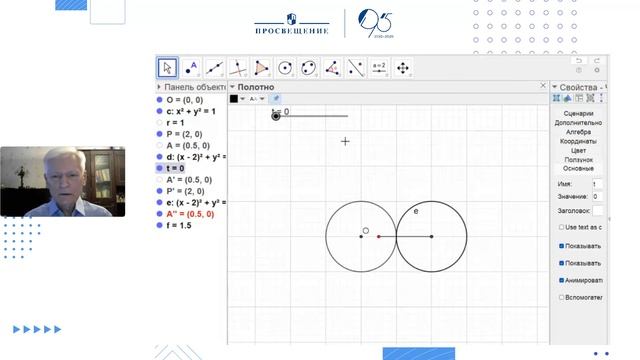Screen dimensions: 640x360
Task: Open the help icon under Undo
Action: coord(579,70)
